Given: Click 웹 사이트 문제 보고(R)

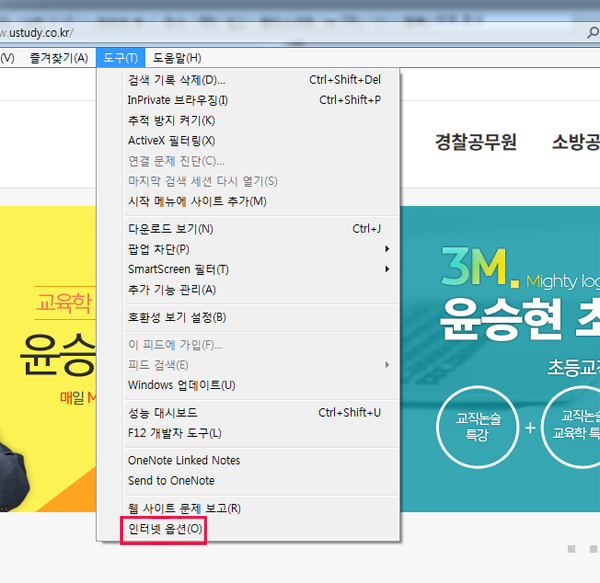Looking at the screenshot, I should (x=184, y=508).
